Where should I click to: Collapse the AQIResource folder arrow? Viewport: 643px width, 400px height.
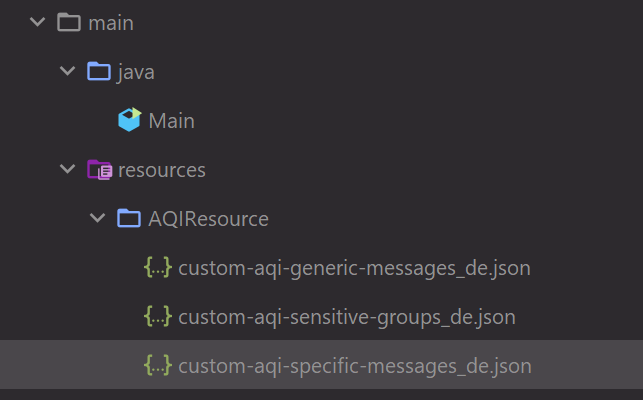coord(98,218)
